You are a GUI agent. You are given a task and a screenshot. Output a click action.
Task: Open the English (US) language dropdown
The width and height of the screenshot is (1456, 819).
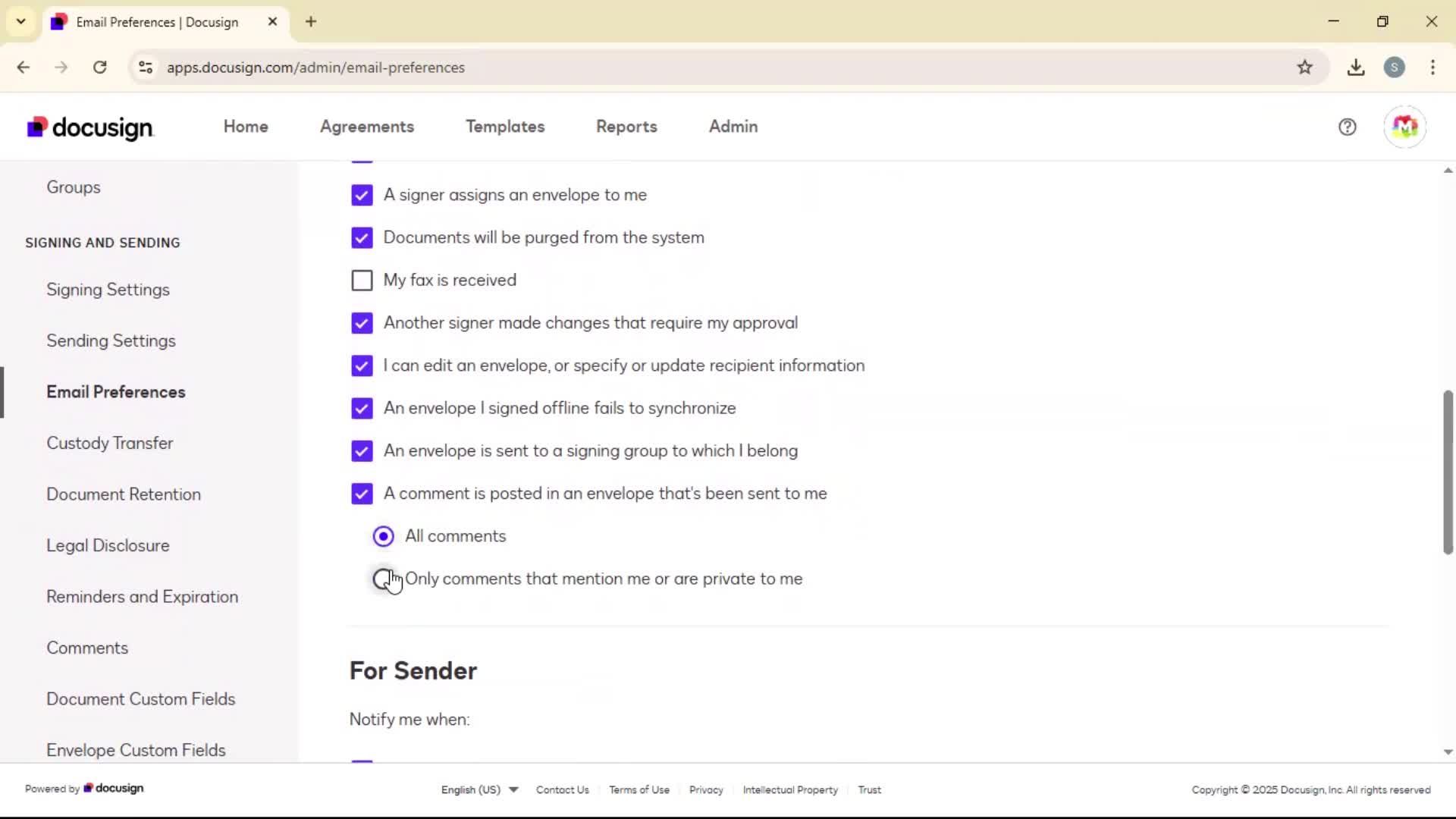click(x=479, y=789)
